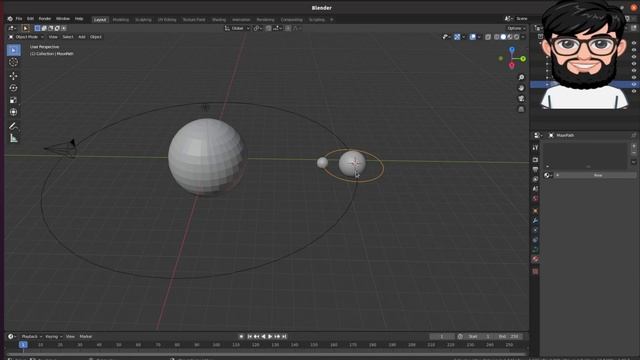Open the Object Mode dropdown
Screen dimensions: 640x360
pyautogui.click(x=27, y=37)
